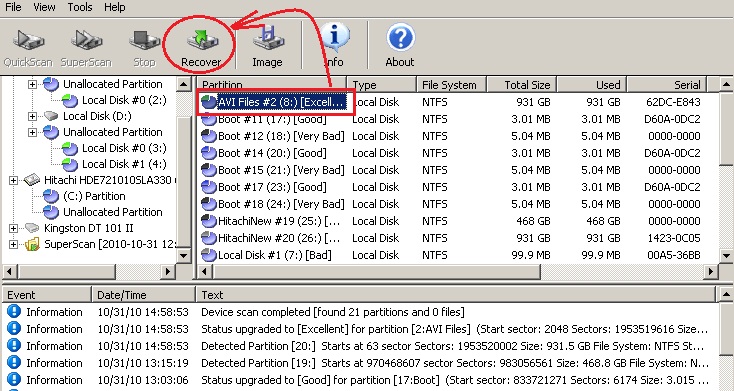Click info icon of the 13:03:06 log entry
The image size is (734, 391).
pos(14,380)
